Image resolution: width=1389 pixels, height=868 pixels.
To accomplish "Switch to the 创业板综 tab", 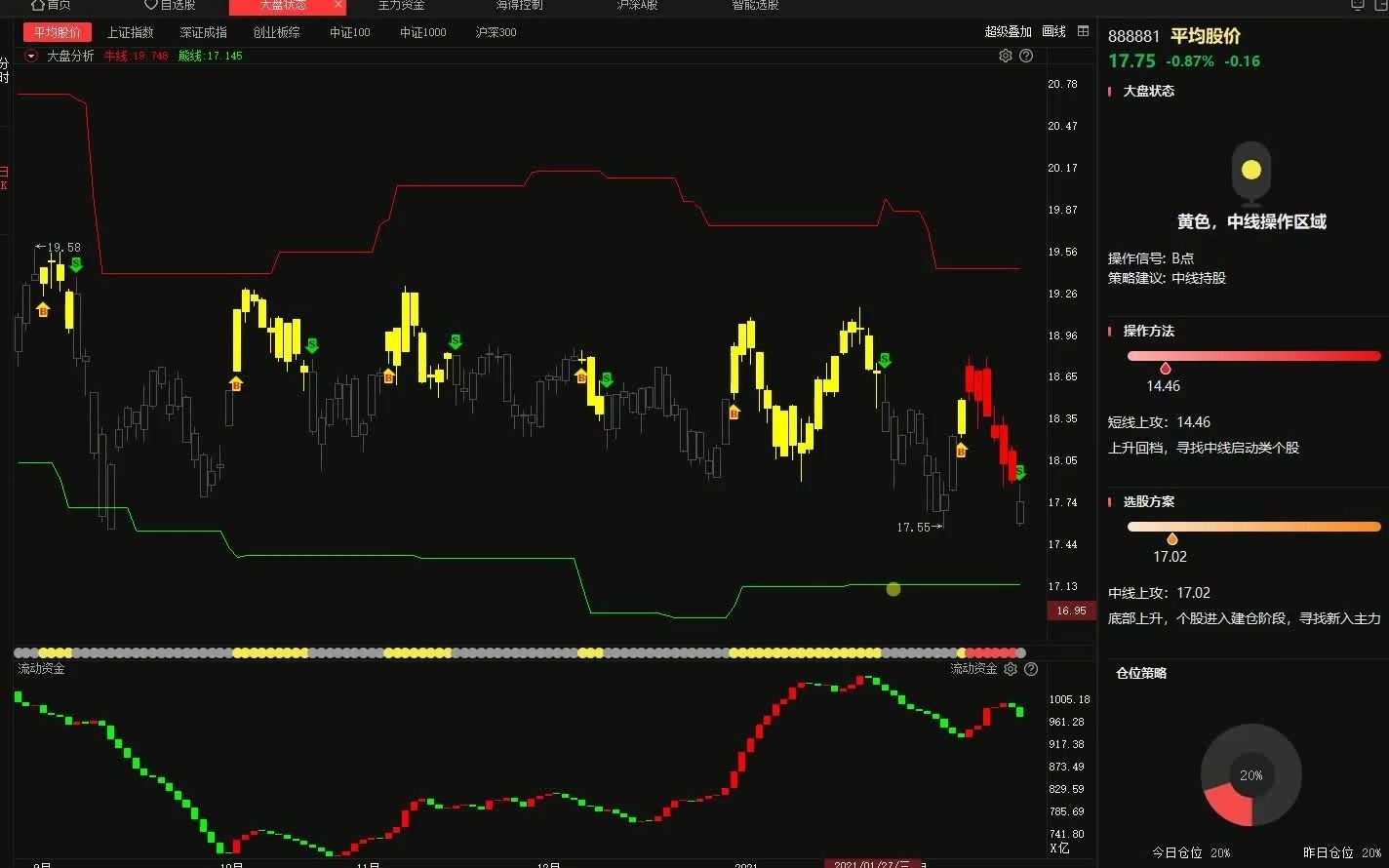I will pos(276,32).
